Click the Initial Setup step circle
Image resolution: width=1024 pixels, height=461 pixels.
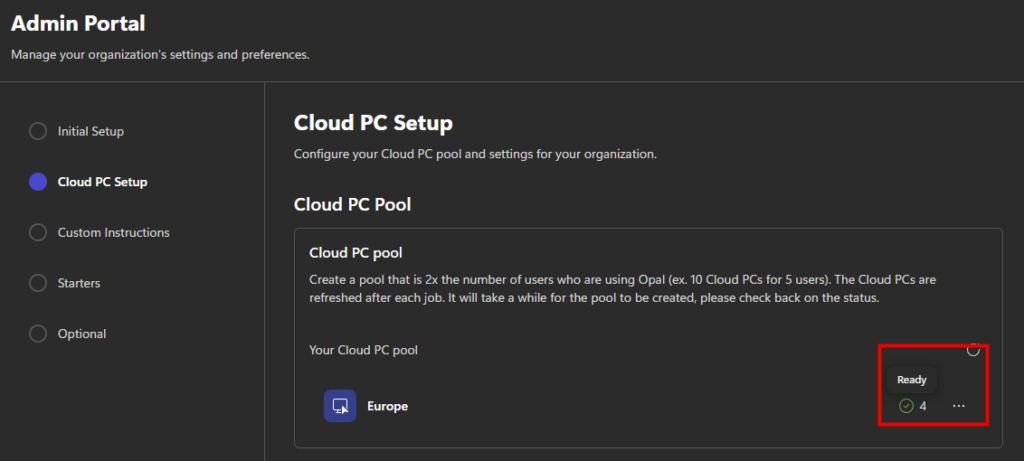38,131
